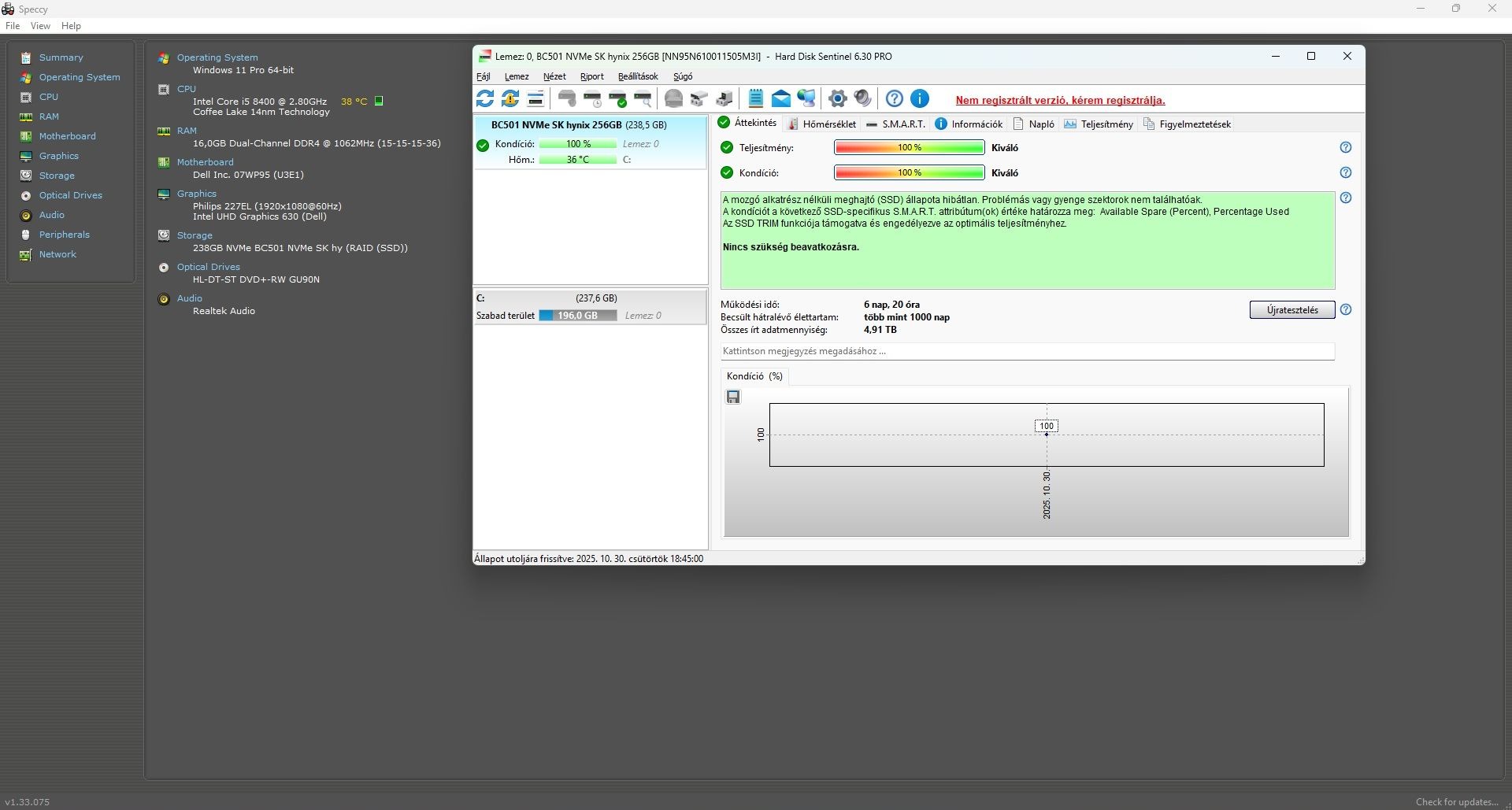Image resolution: width=1512 pixels, height=810 pixels.
Task: Open Network in the Speccy sidebar
Action: (x=57, y=254)
